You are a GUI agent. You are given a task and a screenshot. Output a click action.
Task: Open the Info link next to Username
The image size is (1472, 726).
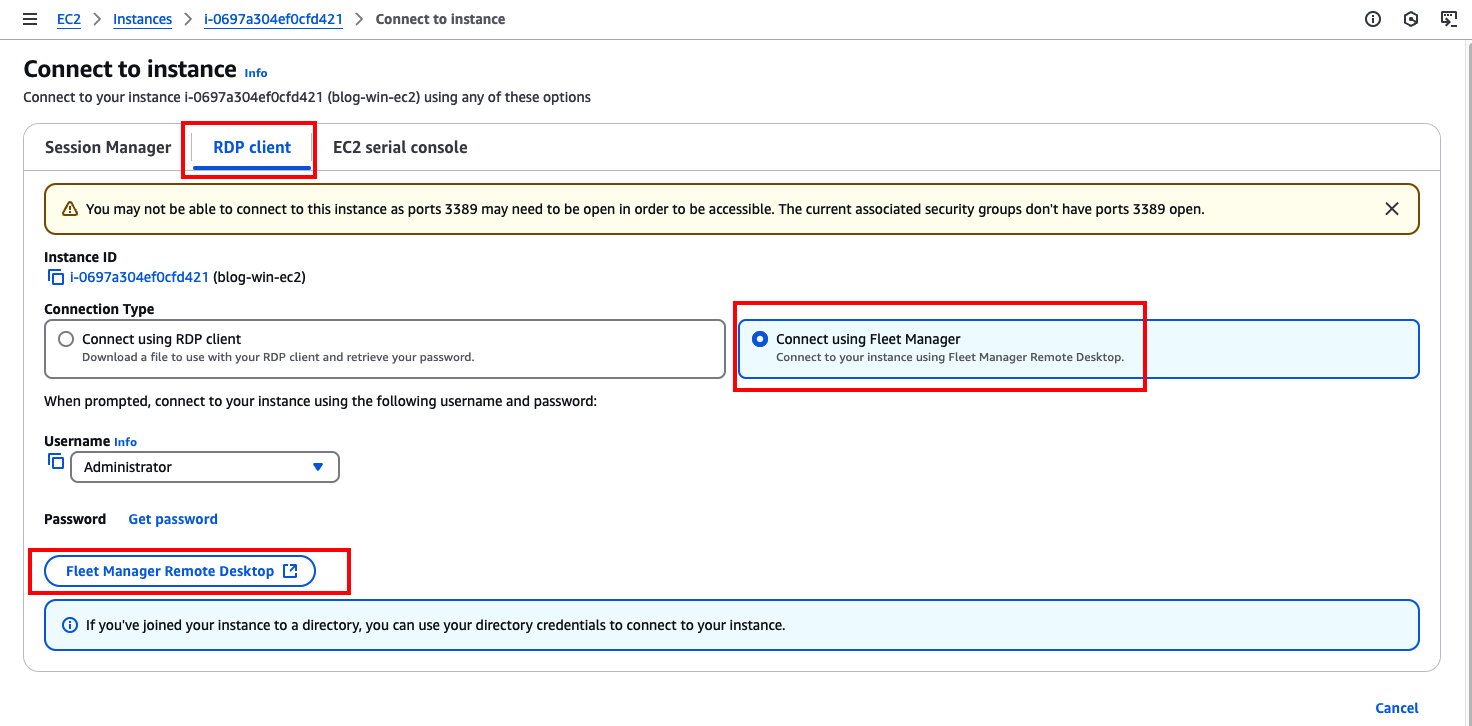(x=125, y=442)
